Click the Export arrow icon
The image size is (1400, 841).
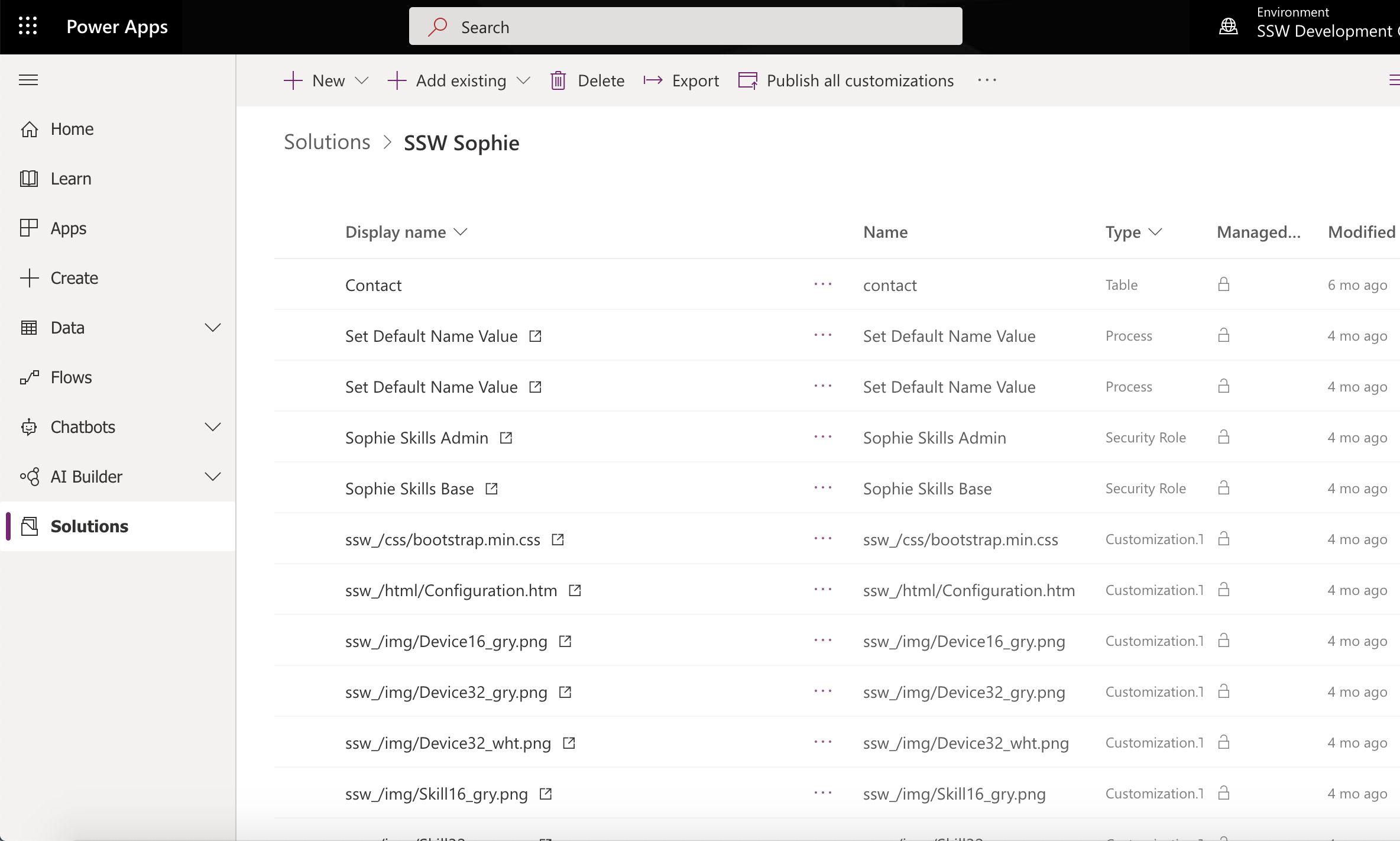click(653, 80)
